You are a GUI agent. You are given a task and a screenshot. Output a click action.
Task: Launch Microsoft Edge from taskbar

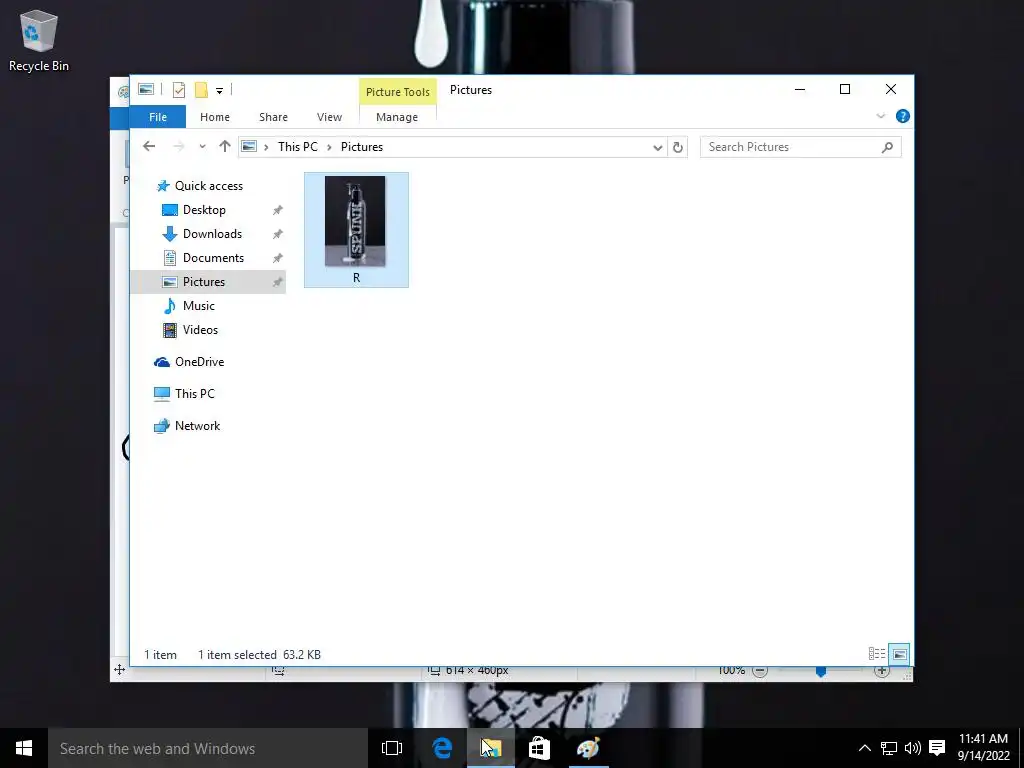pyautogui.click(x=442, y=748)
